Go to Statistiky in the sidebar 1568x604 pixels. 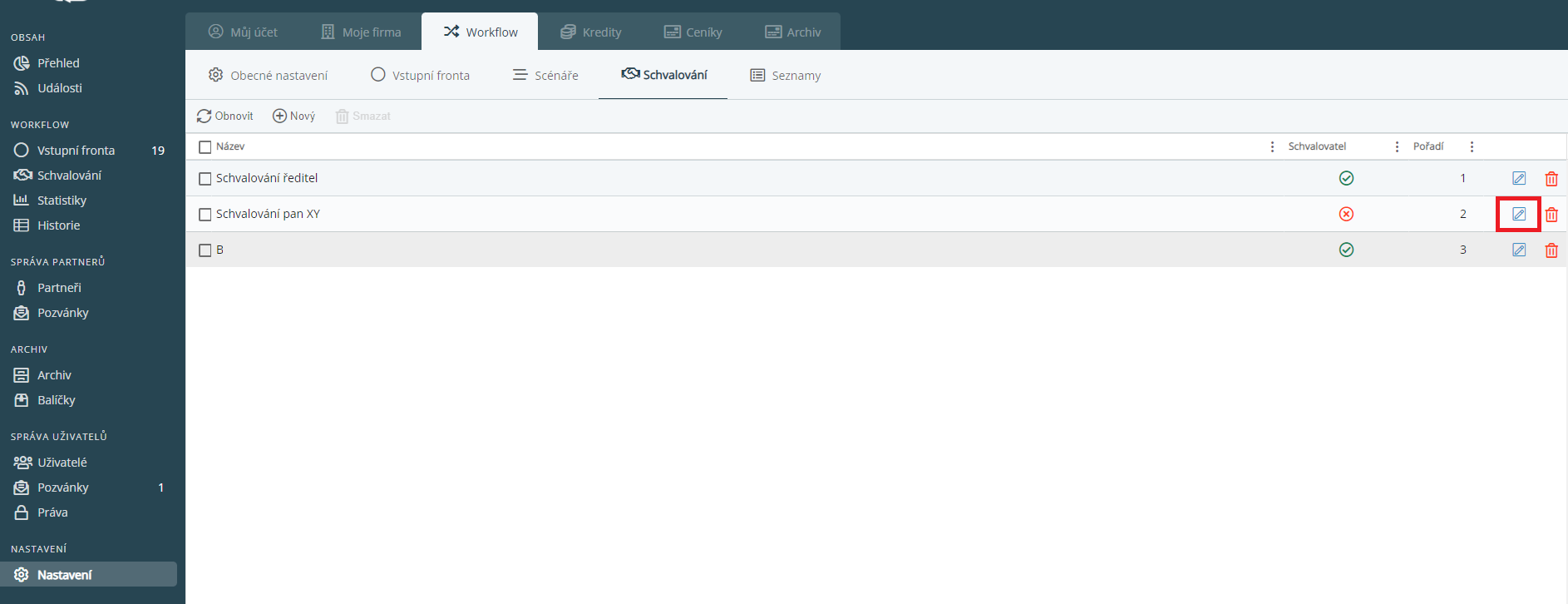coord(62,201)
